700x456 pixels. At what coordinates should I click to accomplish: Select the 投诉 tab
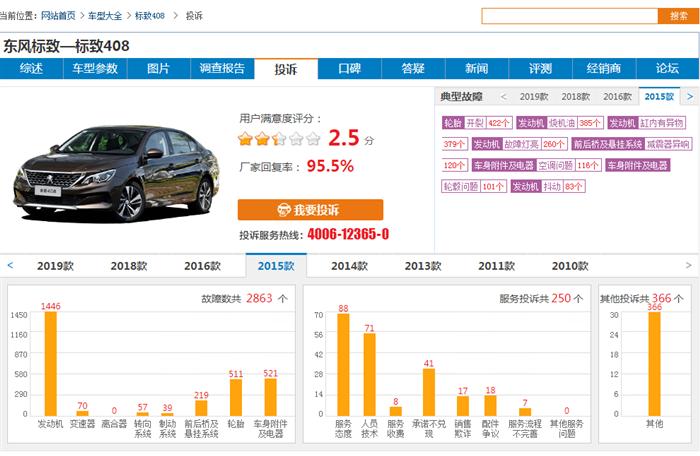pos(286,69)
